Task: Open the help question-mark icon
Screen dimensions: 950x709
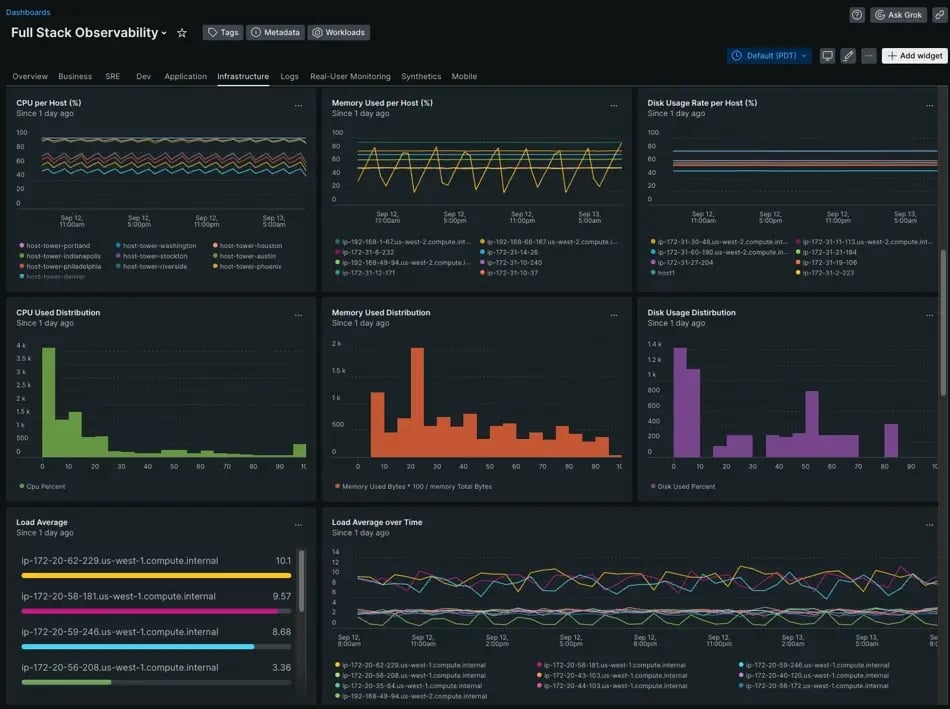Action: 855,13
